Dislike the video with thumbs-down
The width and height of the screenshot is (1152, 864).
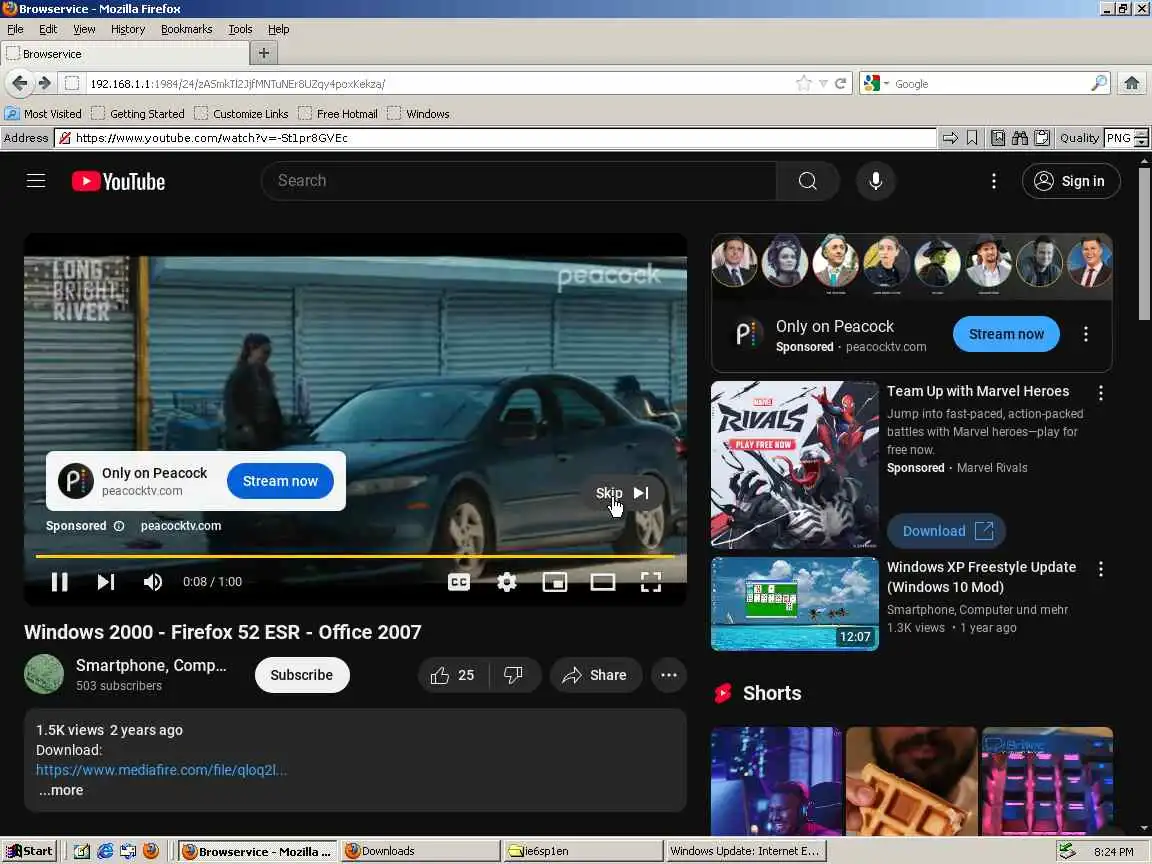(x=514, y=674)
